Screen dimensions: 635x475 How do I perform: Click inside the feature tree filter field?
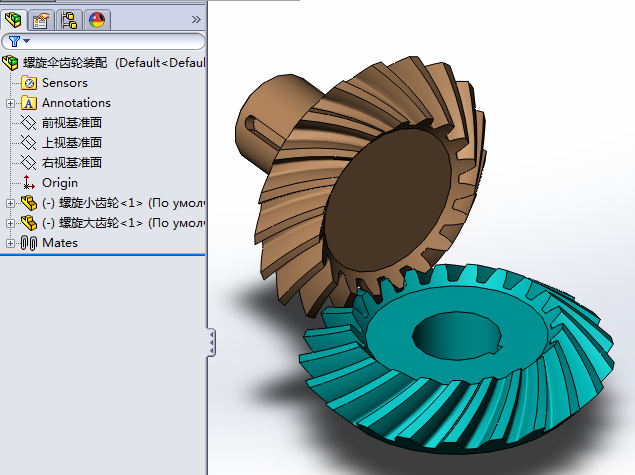click(x=103, y=41)
